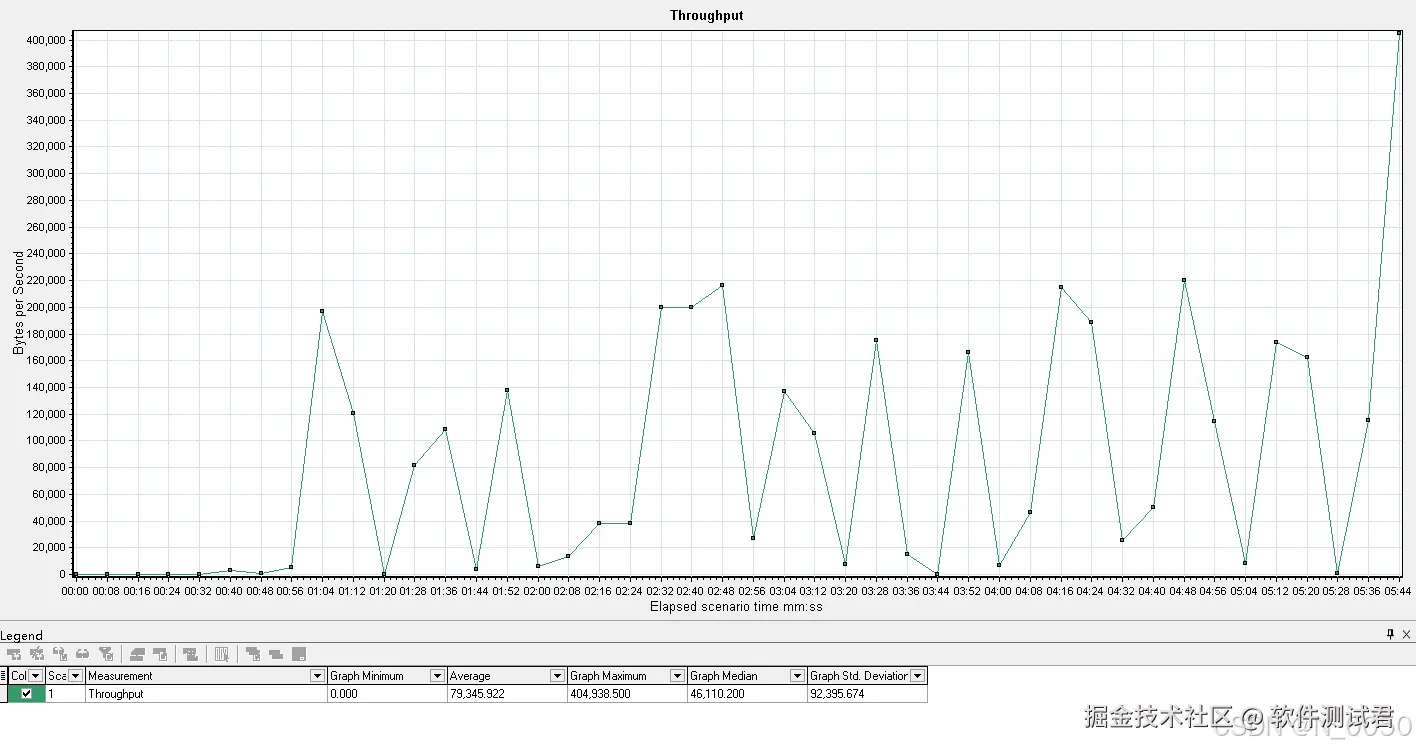Click the second Legend toolbar icon
The width and height of the screenshot is (1416, 752).
37,654
